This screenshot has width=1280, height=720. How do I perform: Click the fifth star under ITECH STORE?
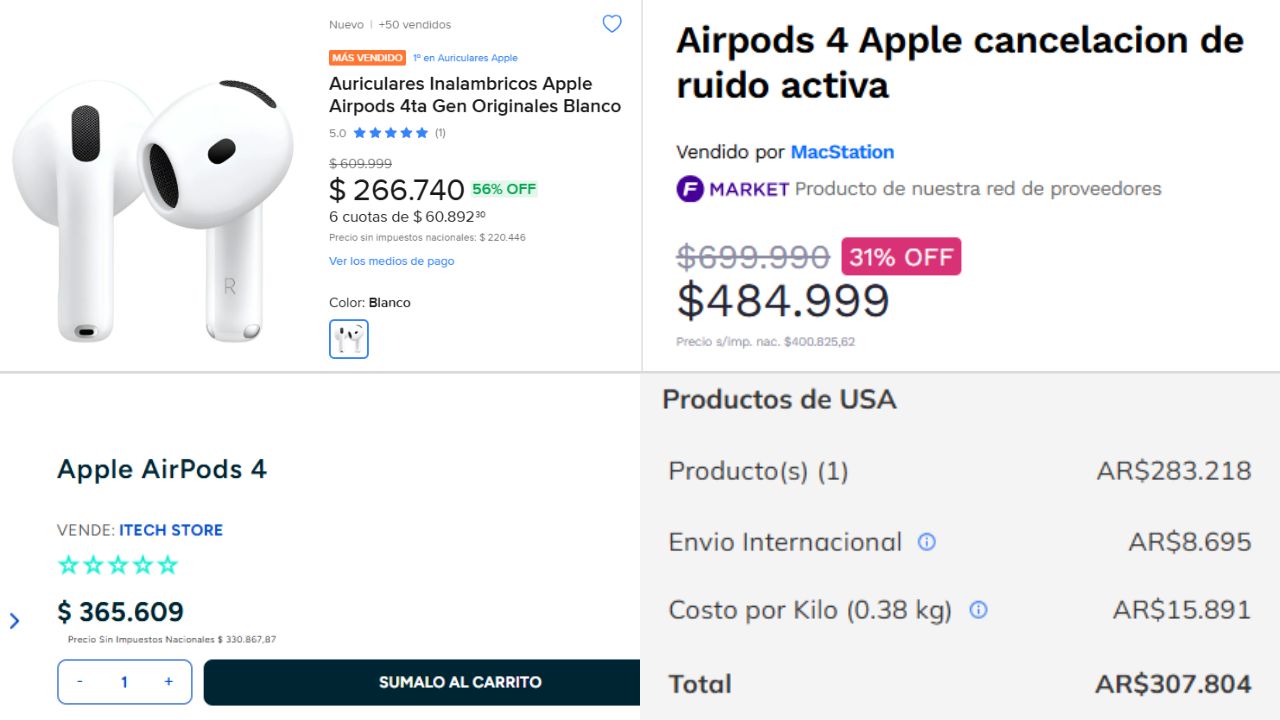point(168,565)
